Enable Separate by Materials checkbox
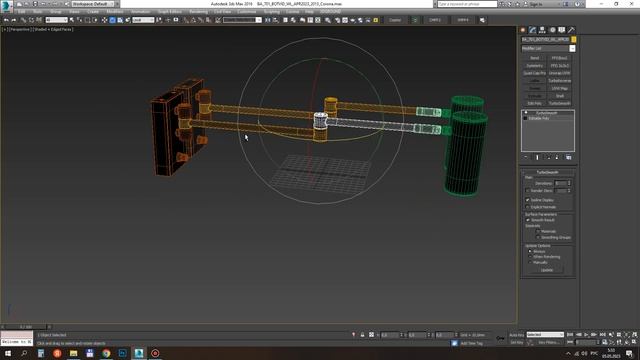Viewport: 640px width, 360px height. (x=538, y=231)
